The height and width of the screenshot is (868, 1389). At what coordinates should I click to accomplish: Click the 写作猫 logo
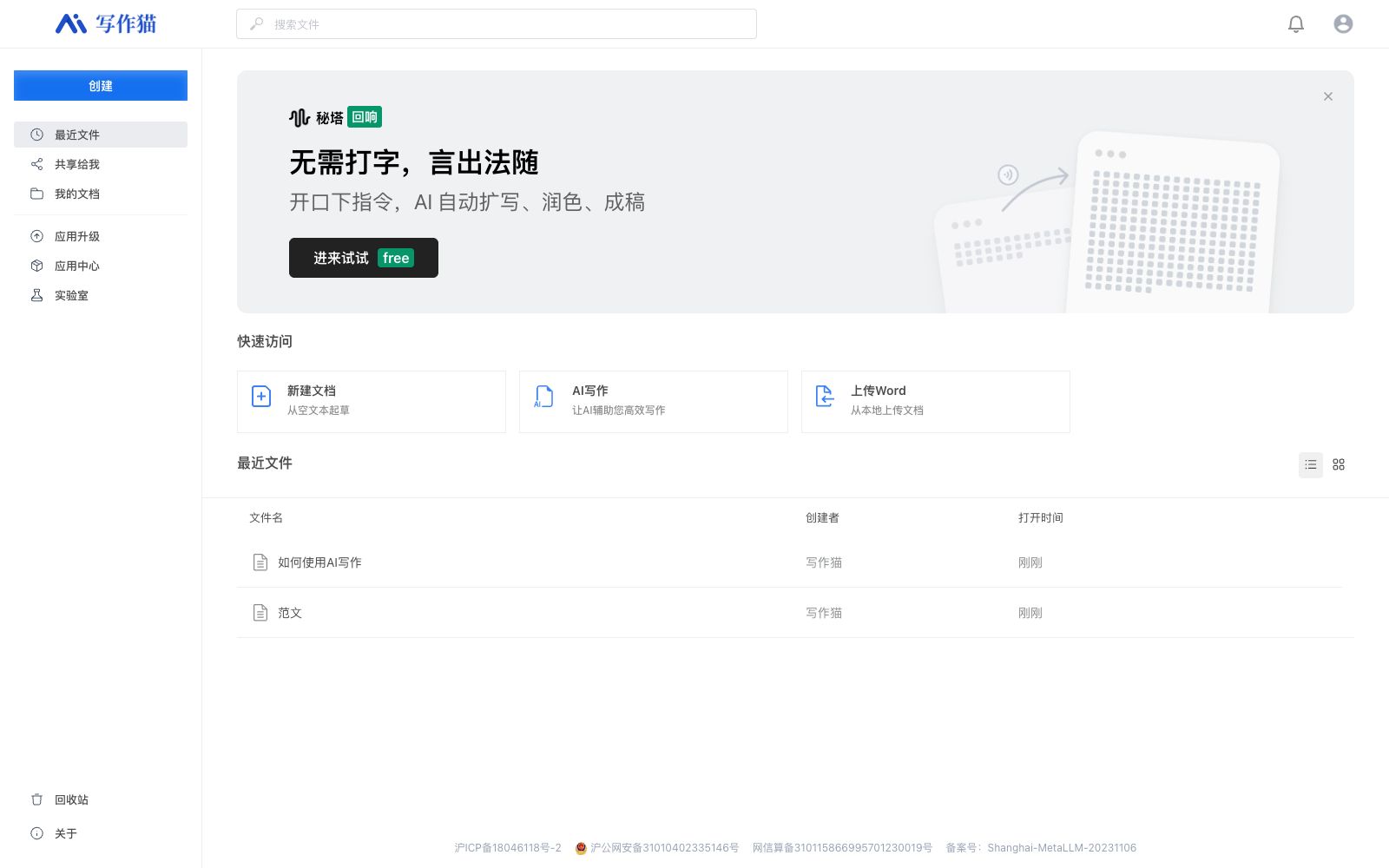click(106, 23)
